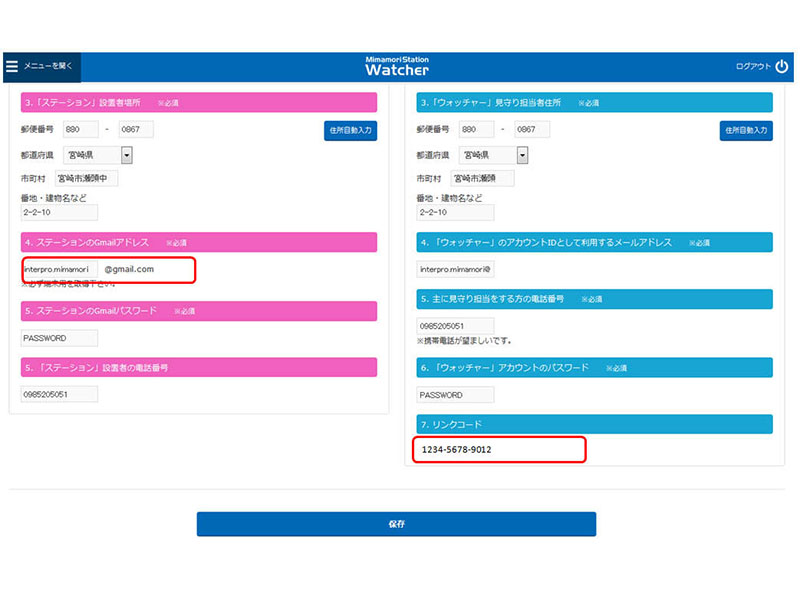Select the watcher 番地・建物名 field with 2-2-10
Image resolution: width=800 pixels, height=600 pixels.
pos(455,212)
